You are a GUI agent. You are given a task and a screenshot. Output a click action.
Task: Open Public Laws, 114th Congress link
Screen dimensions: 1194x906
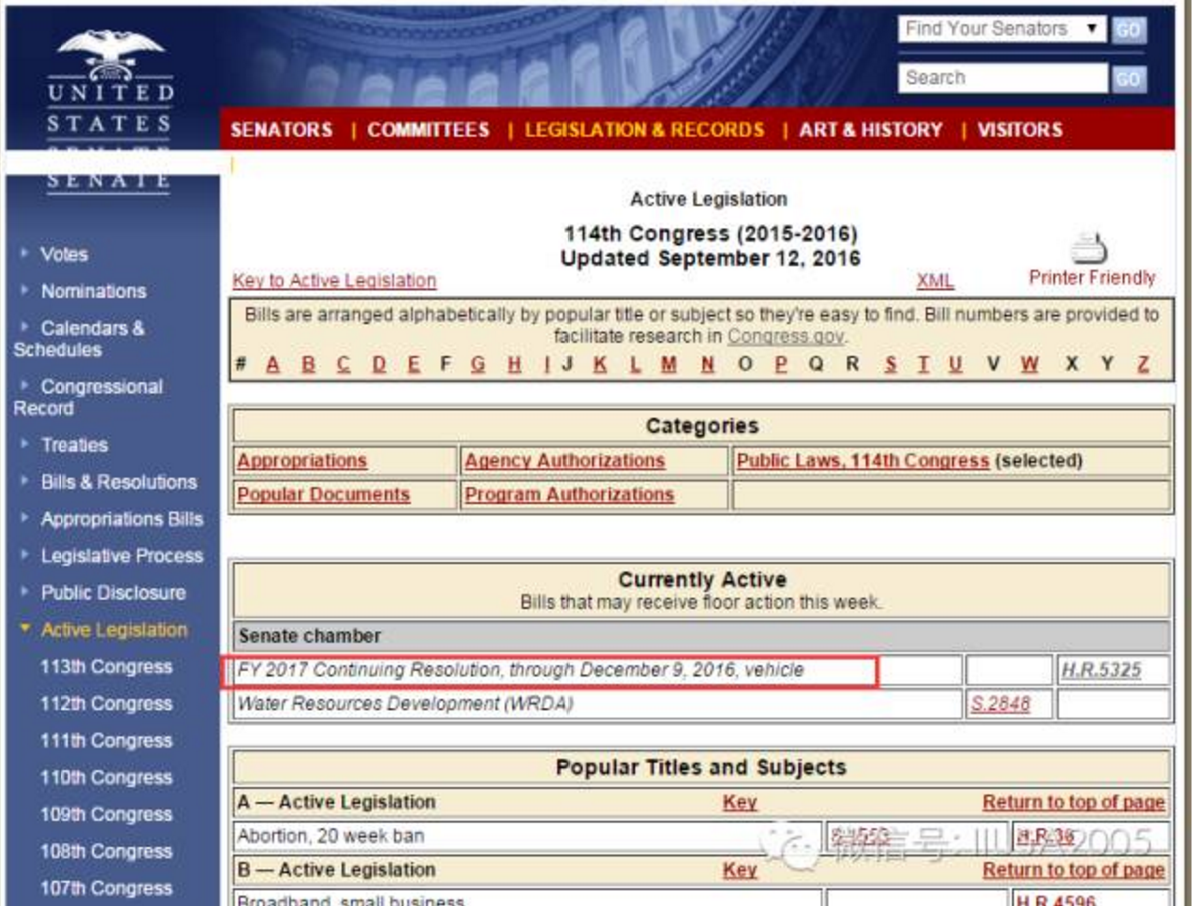[863, 461]
